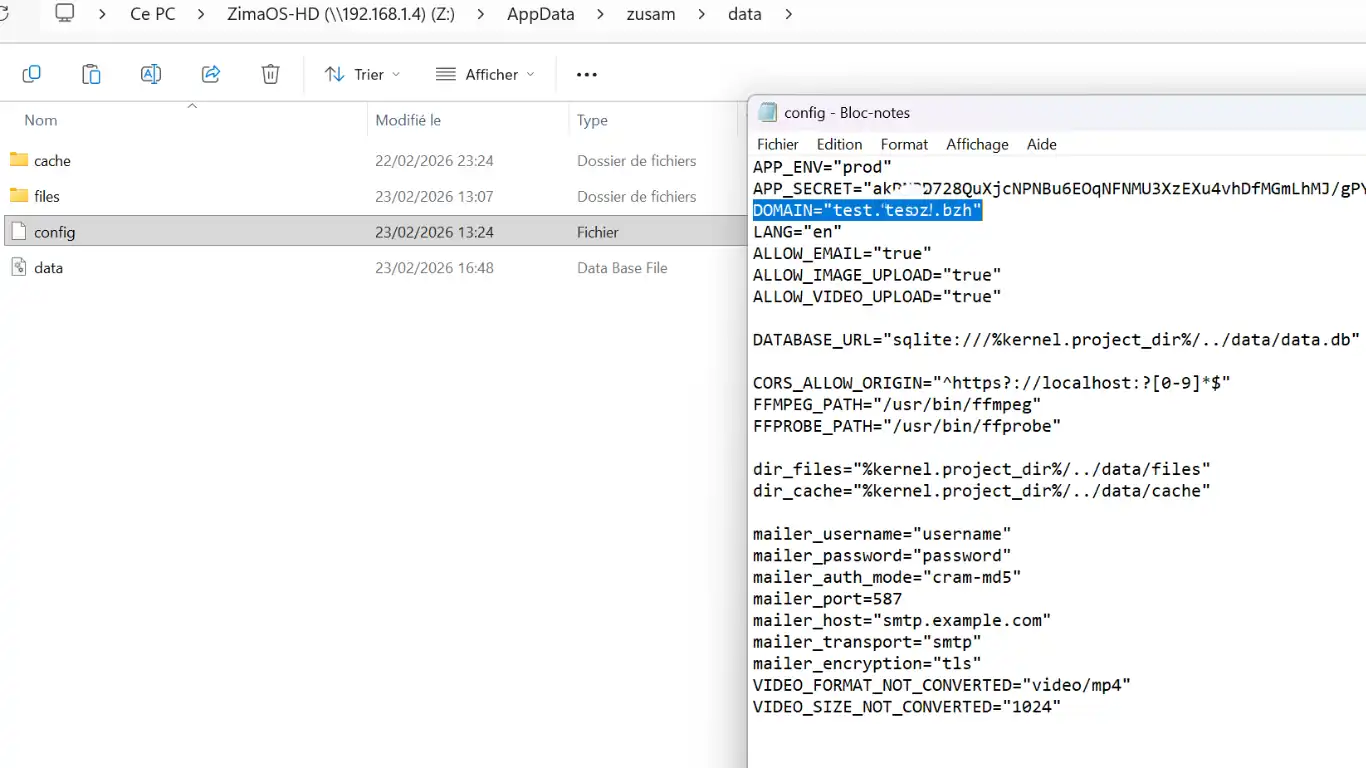Go to zusam folder in breadcrumb path
1366x768 pixels.
coord(651,14)
